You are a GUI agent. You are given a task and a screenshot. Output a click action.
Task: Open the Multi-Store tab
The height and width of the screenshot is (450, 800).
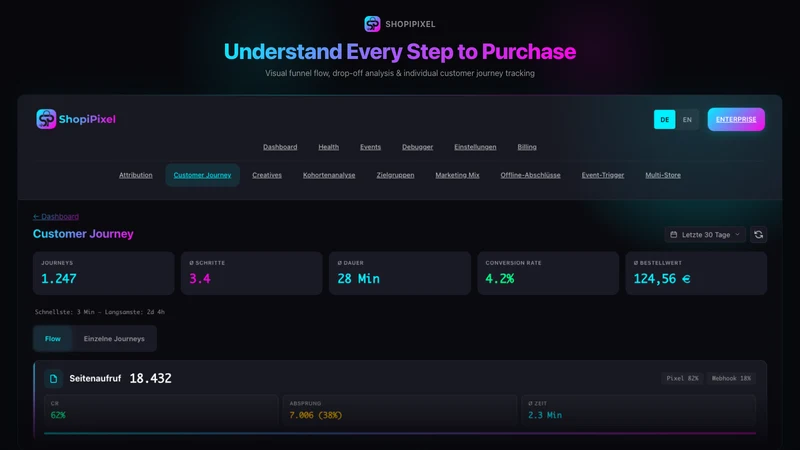[663, 175]
